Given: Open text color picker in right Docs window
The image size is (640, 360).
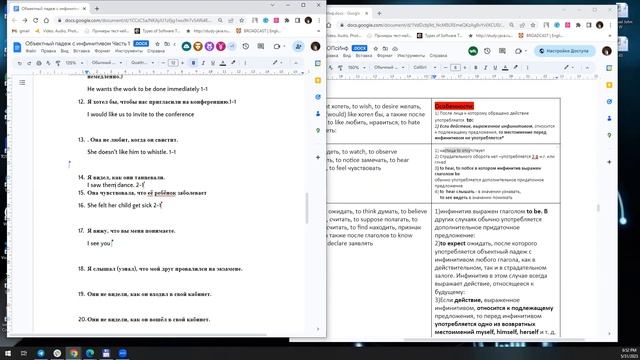Looking at the screenshot, I should (505, 67).
